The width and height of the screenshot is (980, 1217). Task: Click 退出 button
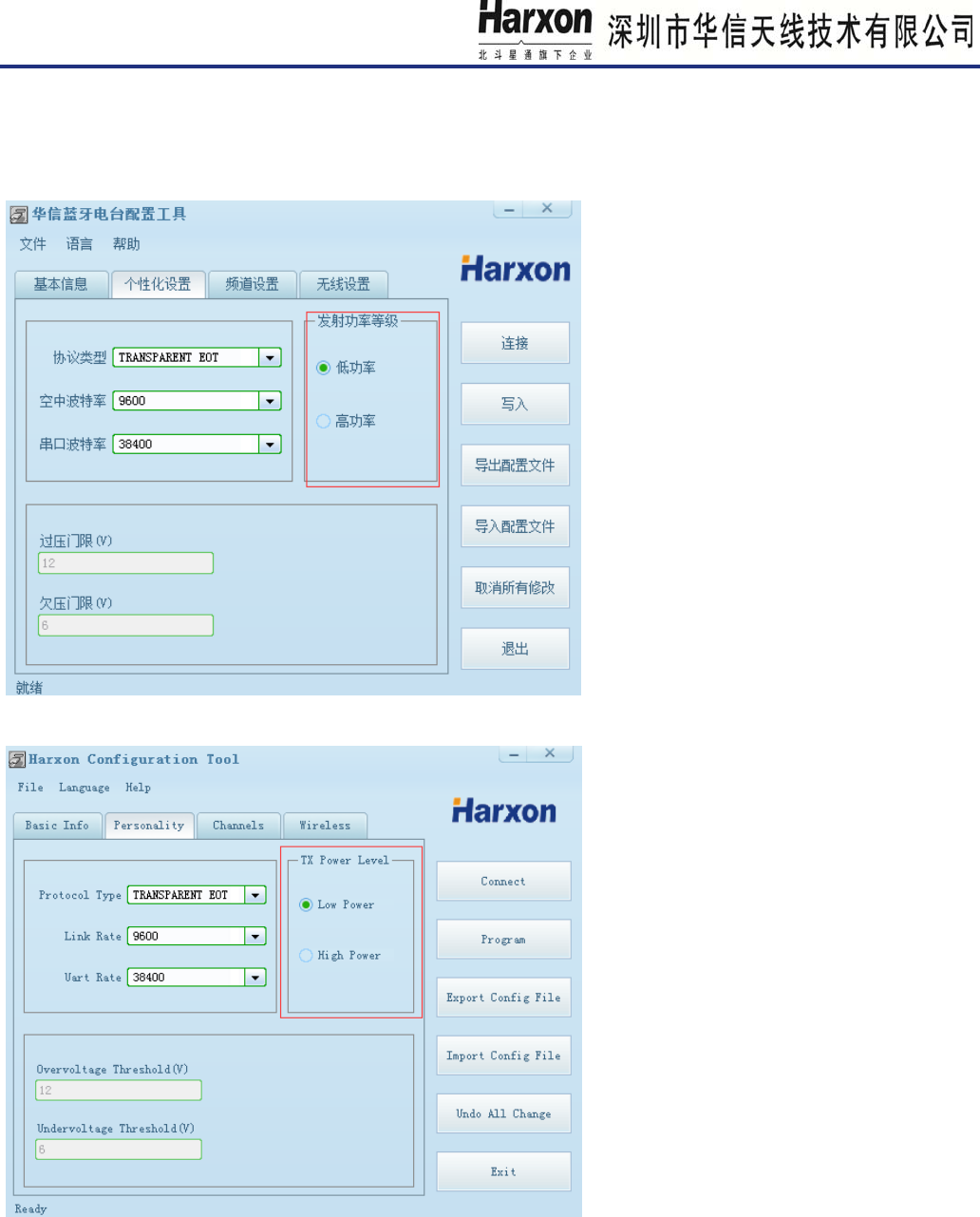[515, 649]
